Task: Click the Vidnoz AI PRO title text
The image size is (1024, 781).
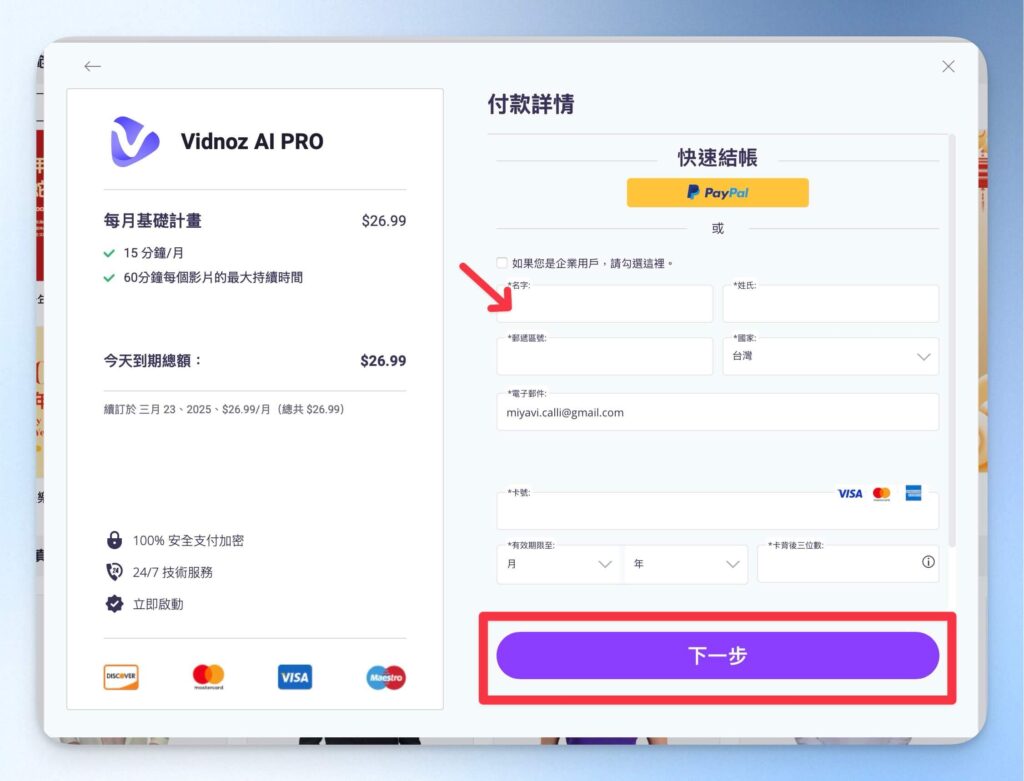Action: (x=252, y=142)
